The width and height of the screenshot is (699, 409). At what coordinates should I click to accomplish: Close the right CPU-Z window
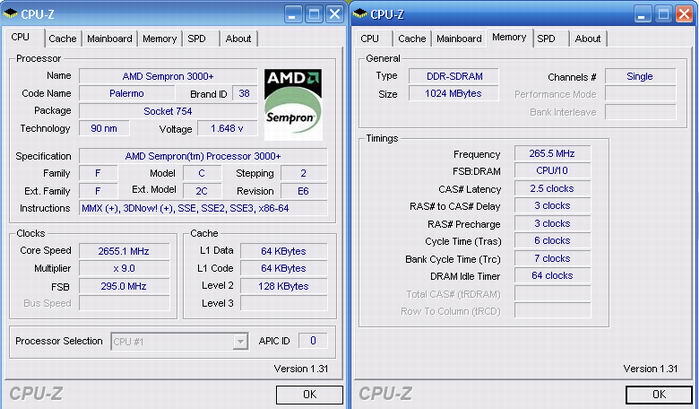[684, 14]
